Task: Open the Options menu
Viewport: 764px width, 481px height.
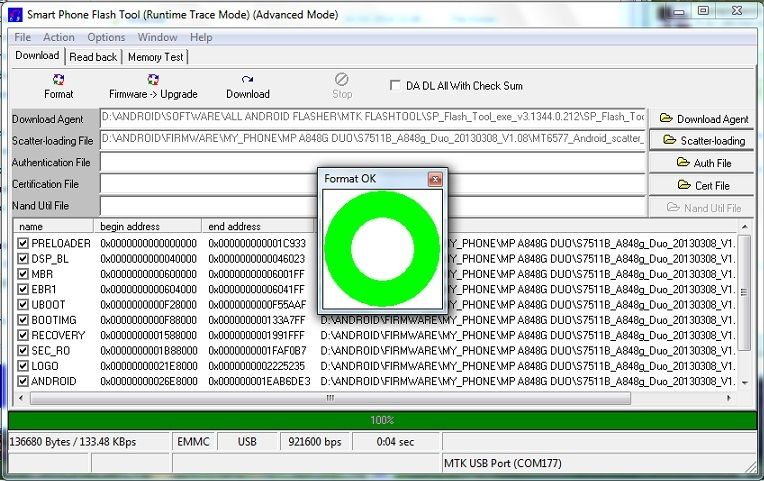Action: pos(106,38)
